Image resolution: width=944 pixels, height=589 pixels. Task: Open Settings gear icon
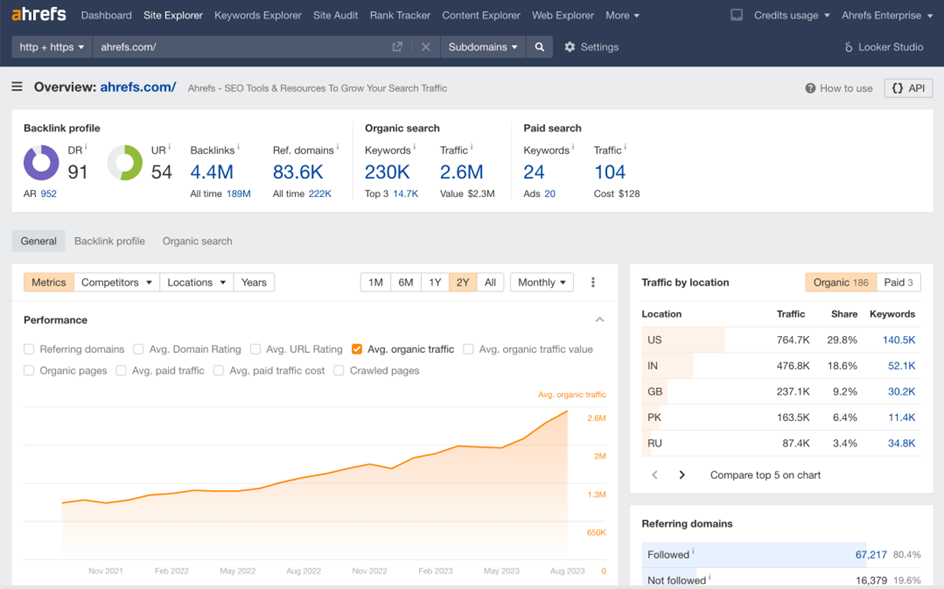570,47
